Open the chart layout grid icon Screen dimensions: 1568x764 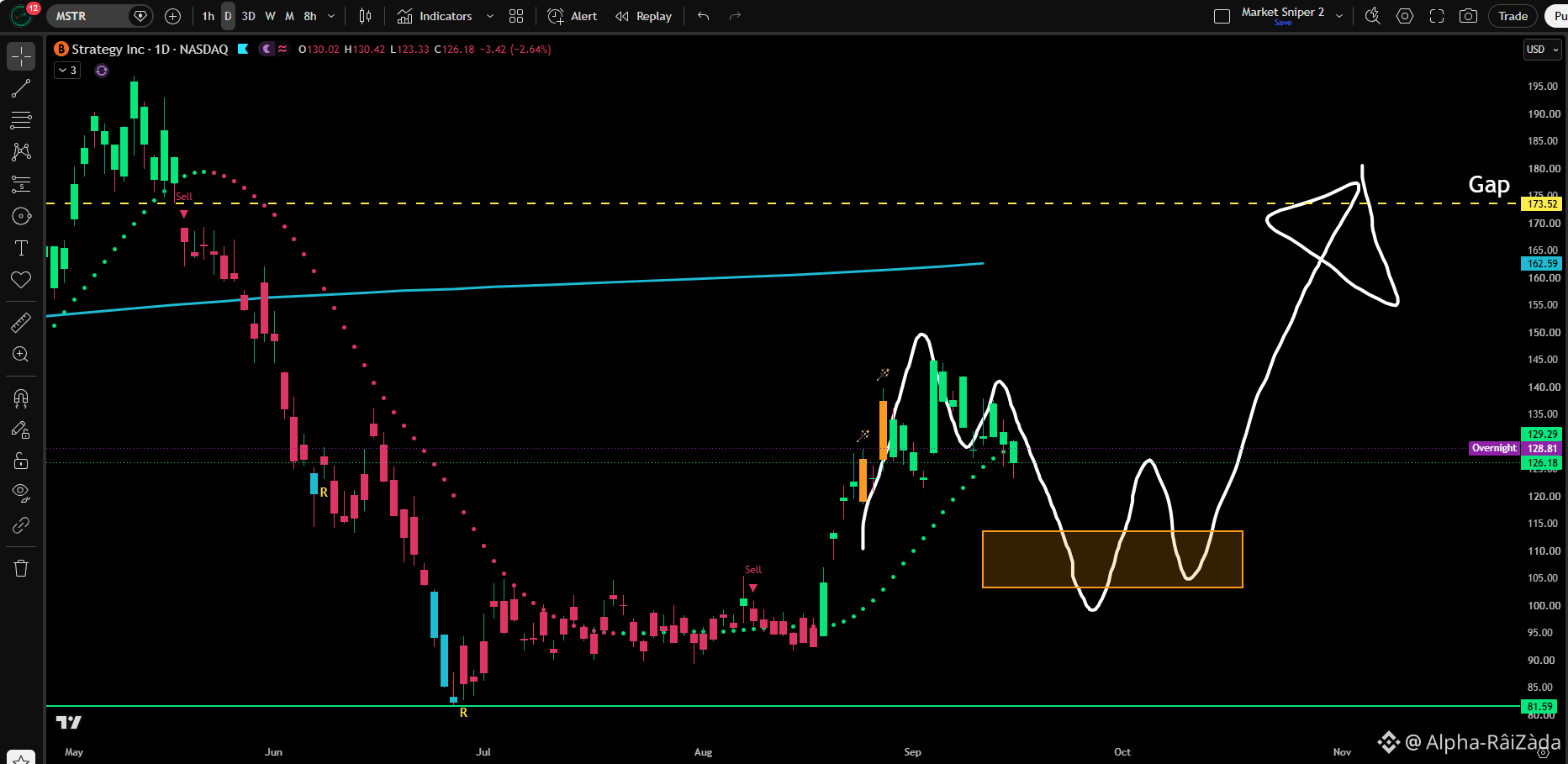(x=516, y=16)
